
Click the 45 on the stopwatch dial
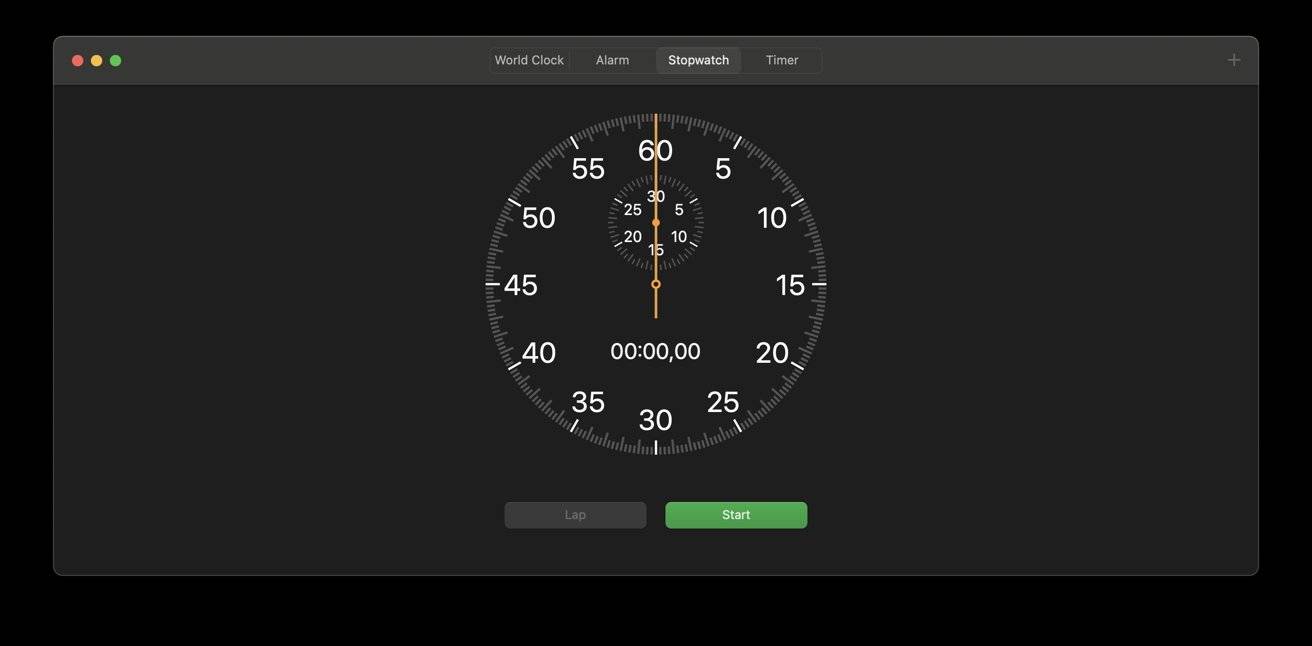pyautogui.click(x=521, y=285)
